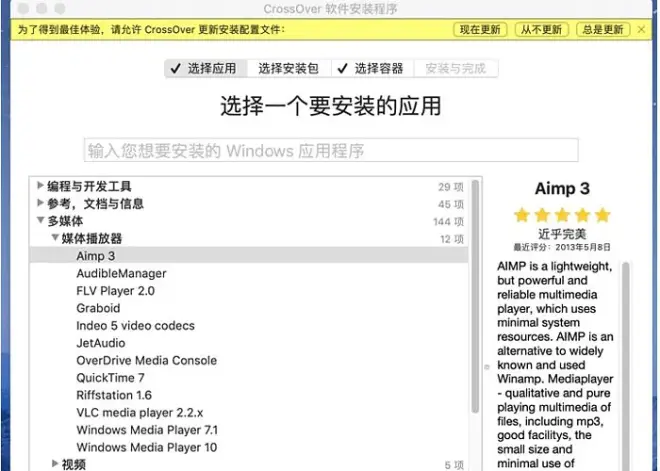The height and width of the screenshot is (471, 660).
Task: Click the application list scrollbar
Action: coord(475,296)
